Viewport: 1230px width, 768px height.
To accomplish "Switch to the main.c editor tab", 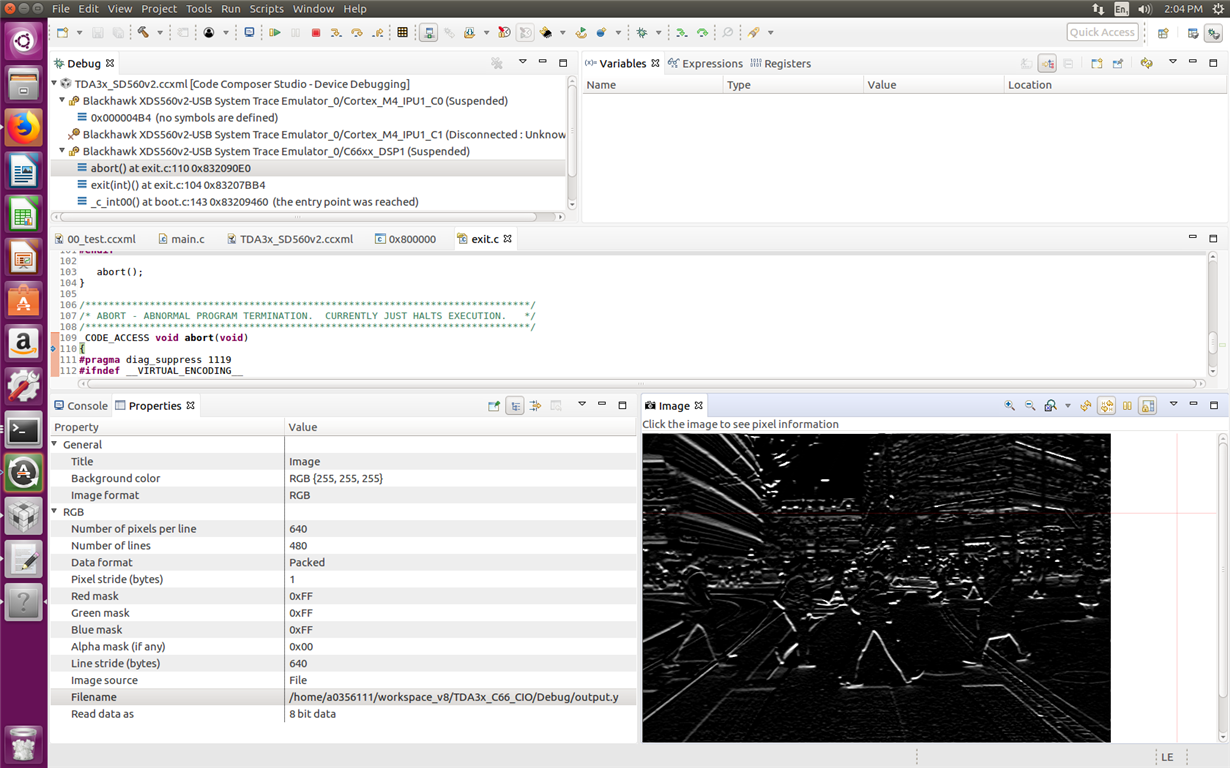I will pos(187,239).
